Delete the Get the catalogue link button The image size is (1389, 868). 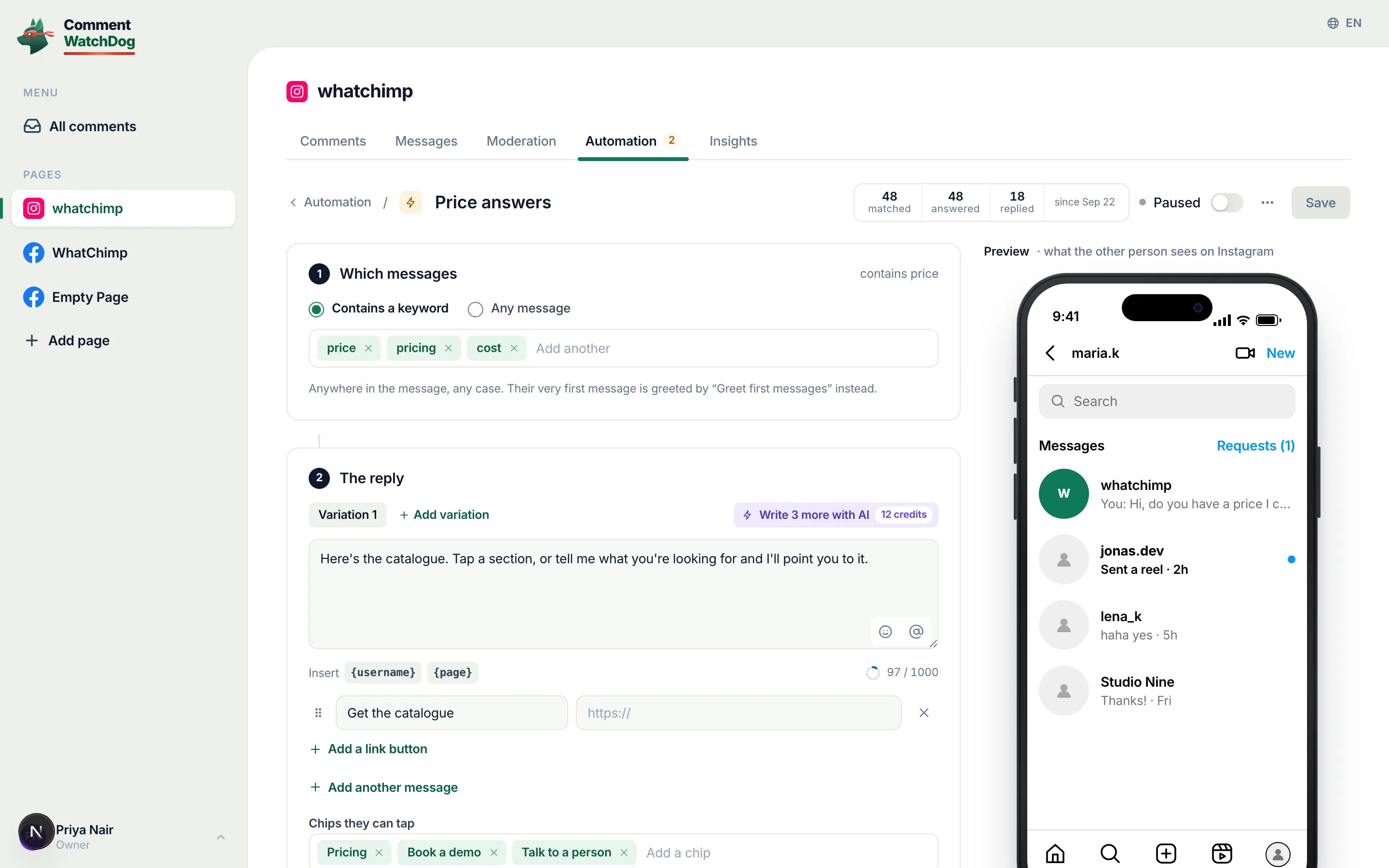pos(924,713)
